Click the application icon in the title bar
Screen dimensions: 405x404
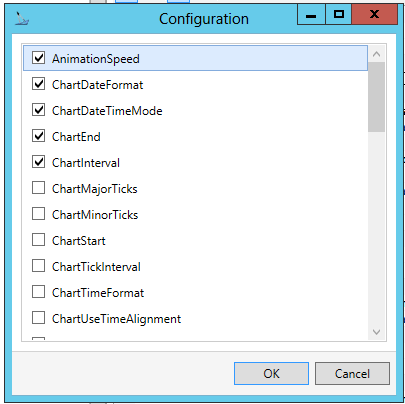22,19
